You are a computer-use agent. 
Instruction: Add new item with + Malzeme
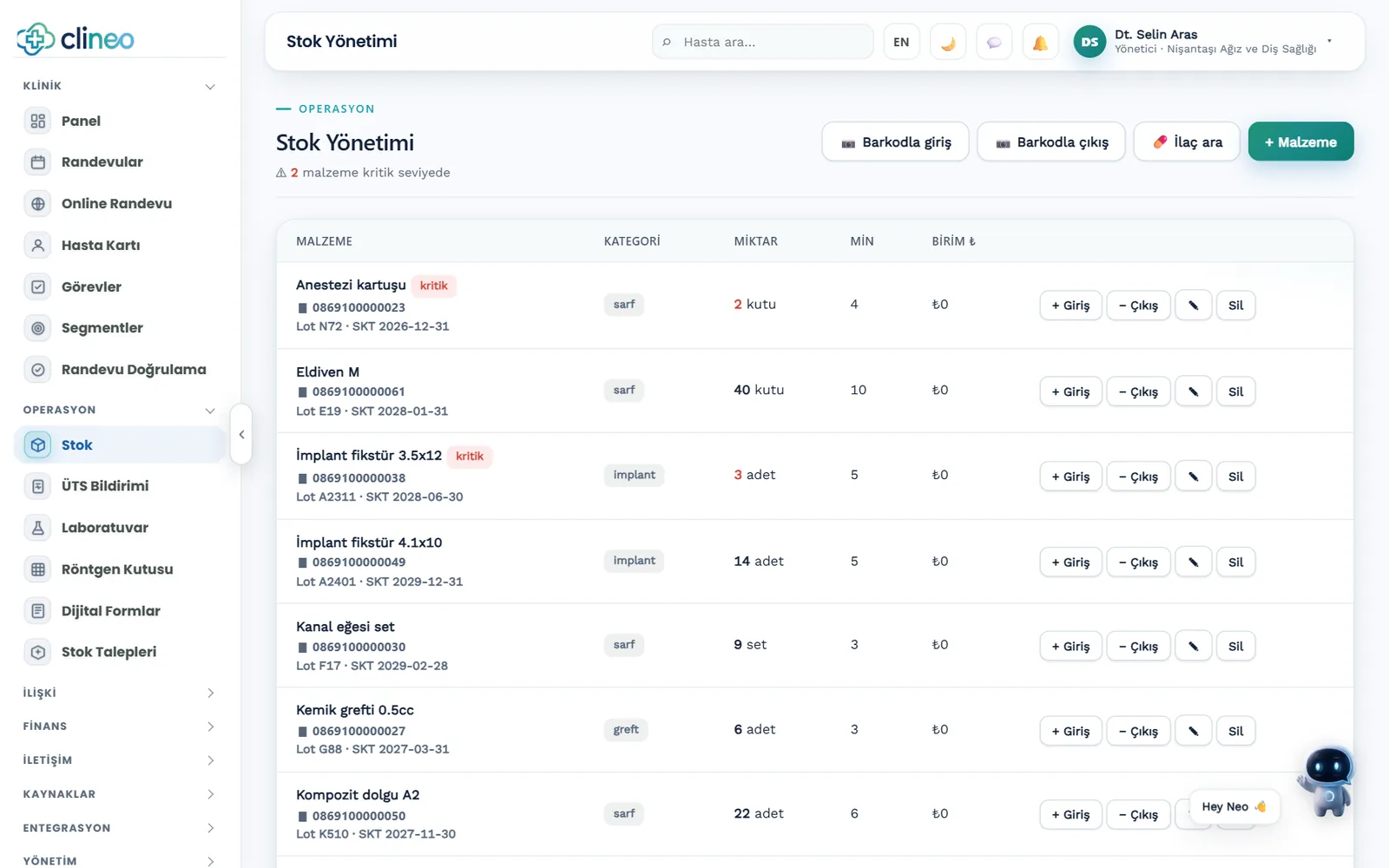pyautogui.click(x=1300, y=142)
